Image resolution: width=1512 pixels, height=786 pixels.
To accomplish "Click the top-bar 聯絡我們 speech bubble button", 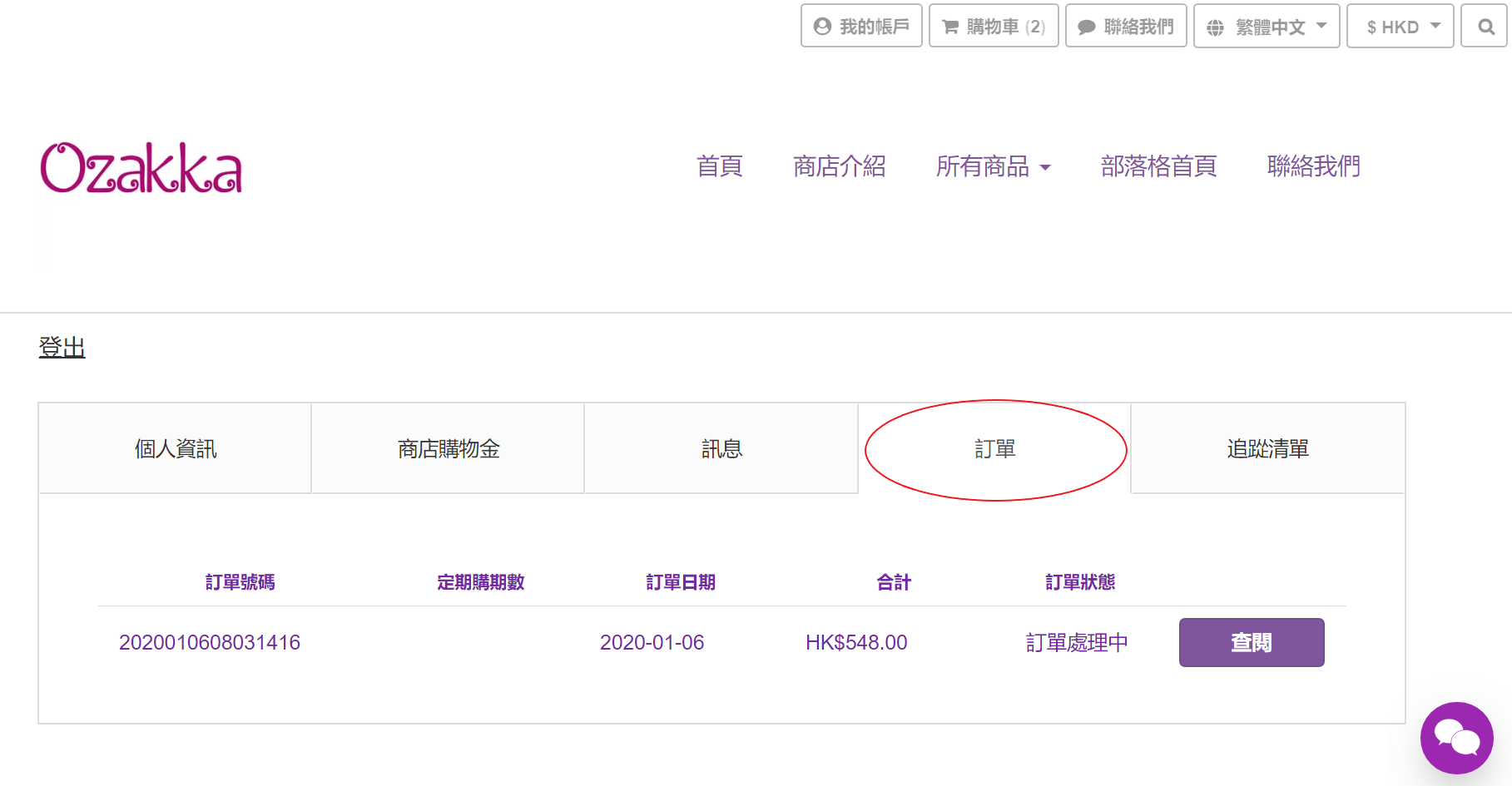I will point(1126,27).
